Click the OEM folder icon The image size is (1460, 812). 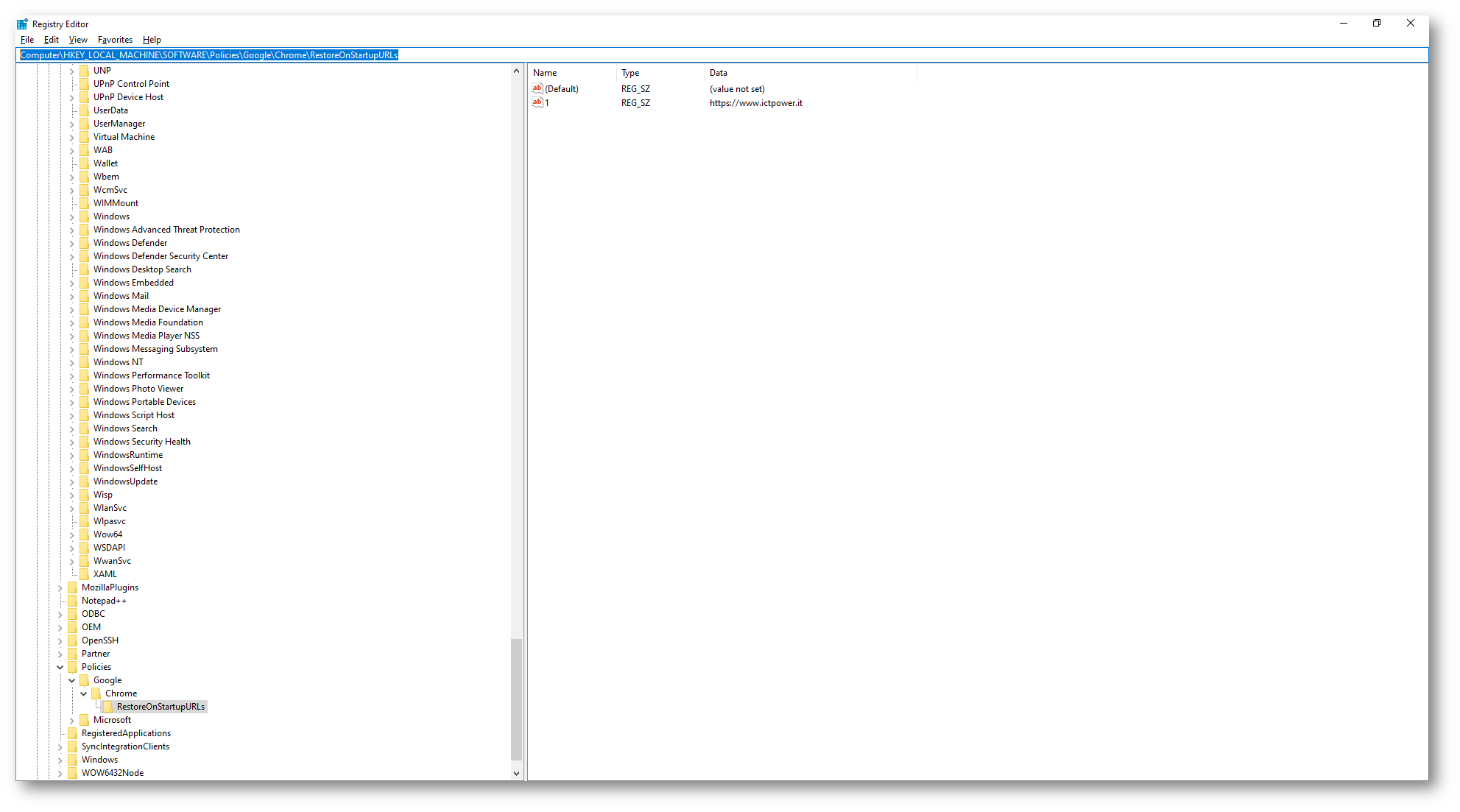[73, 627]
